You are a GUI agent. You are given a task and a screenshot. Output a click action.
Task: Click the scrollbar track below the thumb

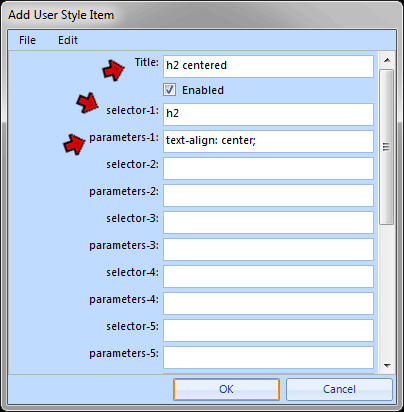[x=387, y=292]
